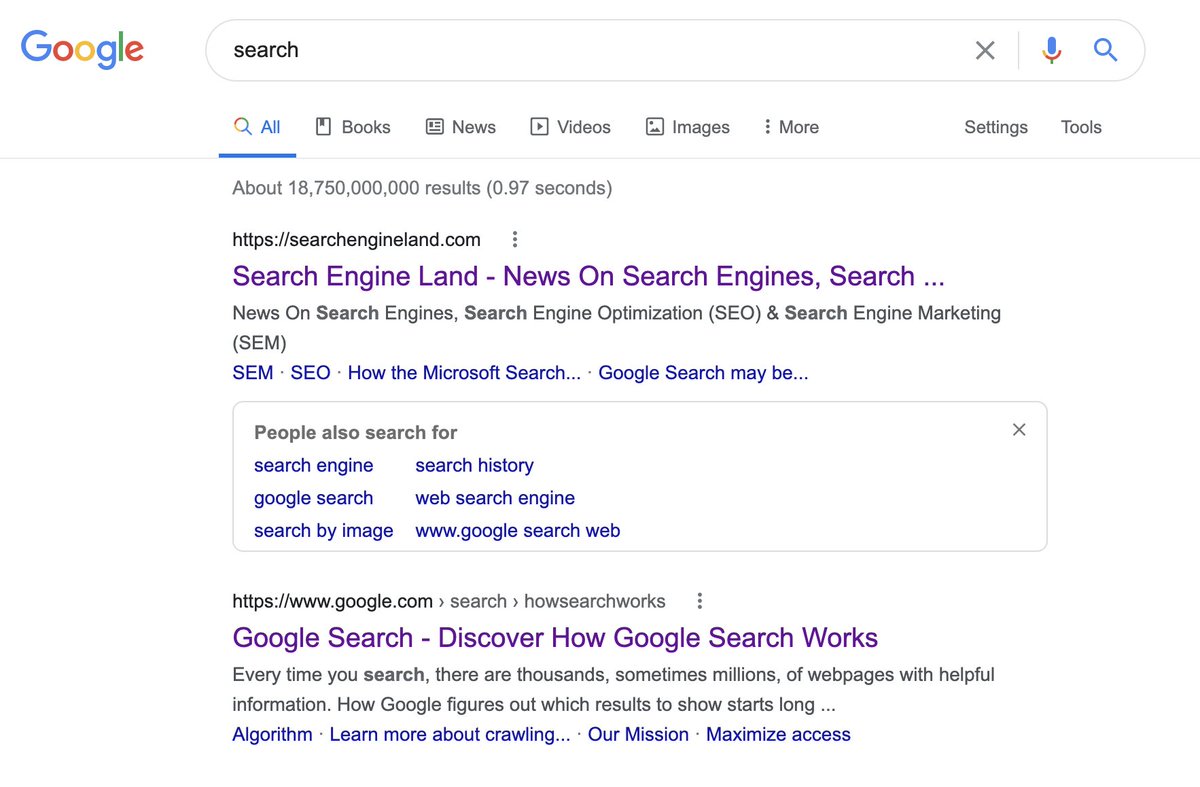Switch to the News tab

(461, 127)
